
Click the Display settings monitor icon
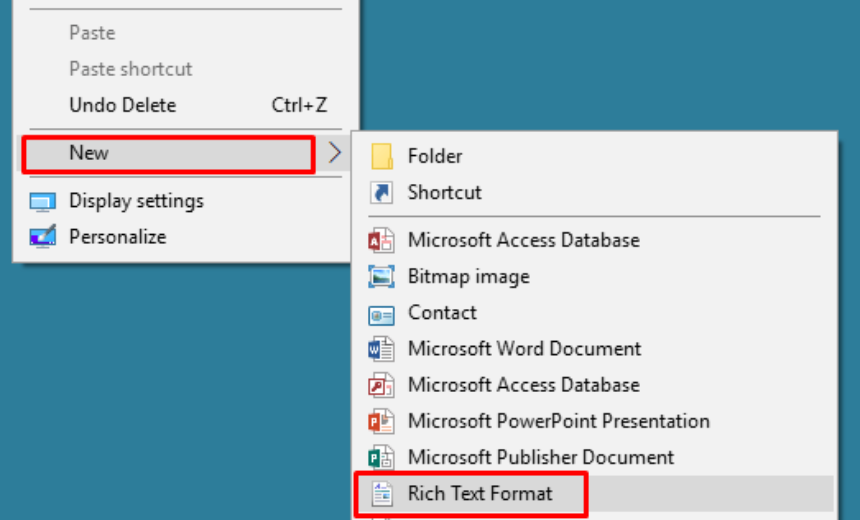(42, 201)
